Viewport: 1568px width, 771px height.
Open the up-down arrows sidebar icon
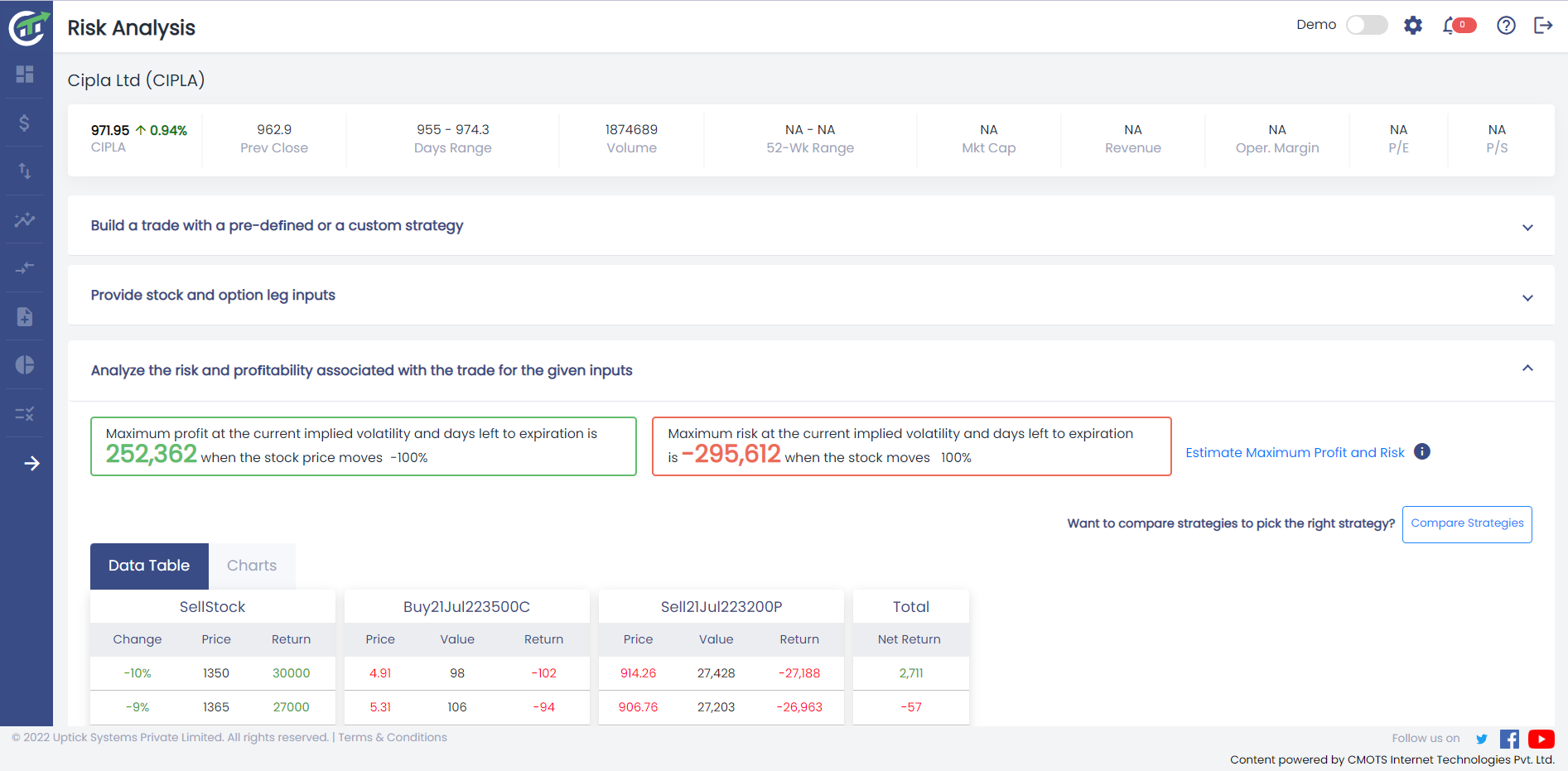coord(25,171)
